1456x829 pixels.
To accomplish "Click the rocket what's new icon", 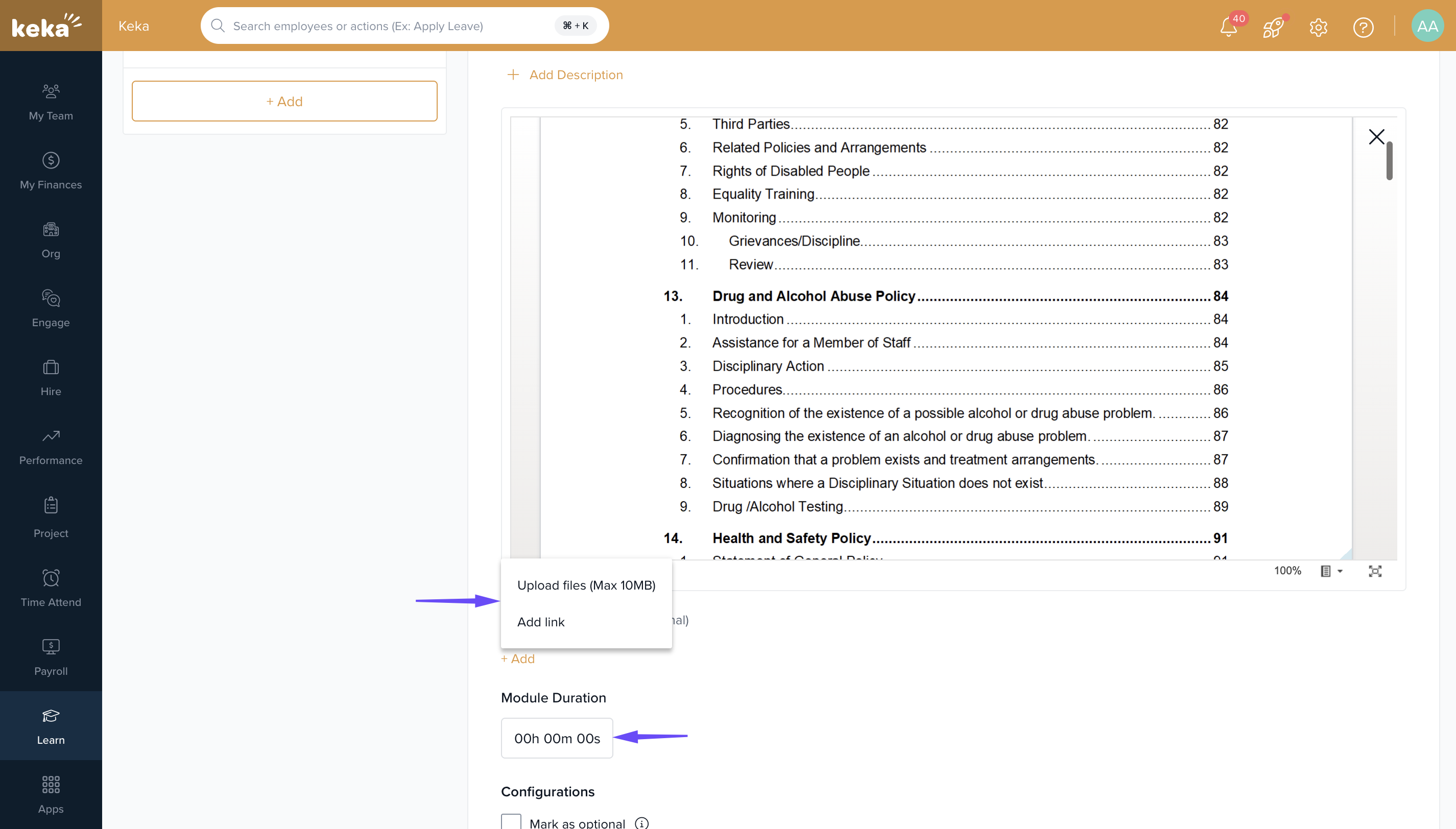I will (1273, 27).
